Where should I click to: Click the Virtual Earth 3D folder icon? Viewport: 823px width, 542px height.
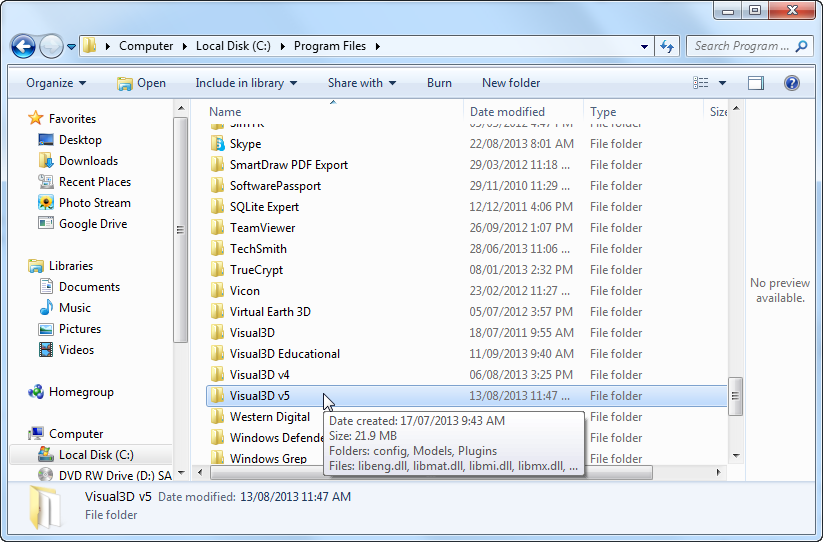coord(217,311)
